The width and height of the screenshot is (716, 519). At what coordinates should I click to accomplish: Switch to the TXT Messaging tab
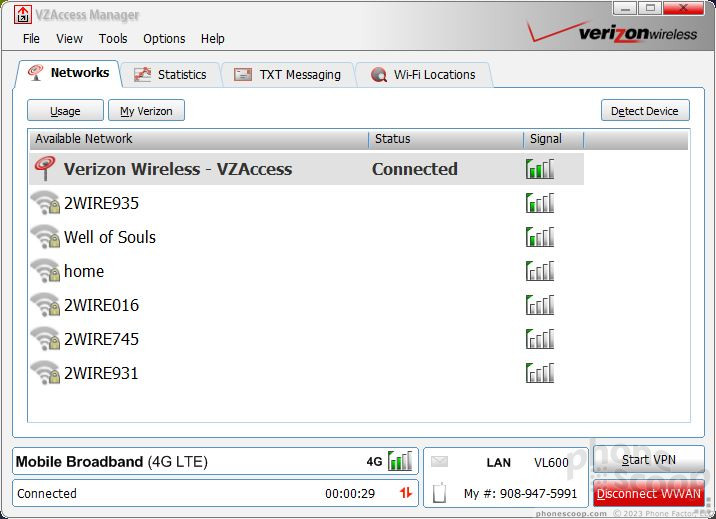tap(288, 74)
